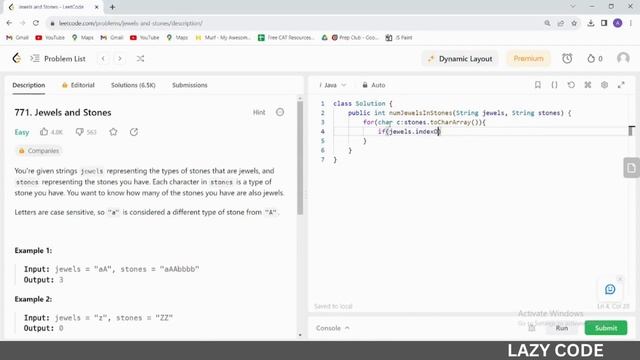Open the Free CAT Resources bookmark
Viewport: 640px width, 360px height.
tap(286, 38)
